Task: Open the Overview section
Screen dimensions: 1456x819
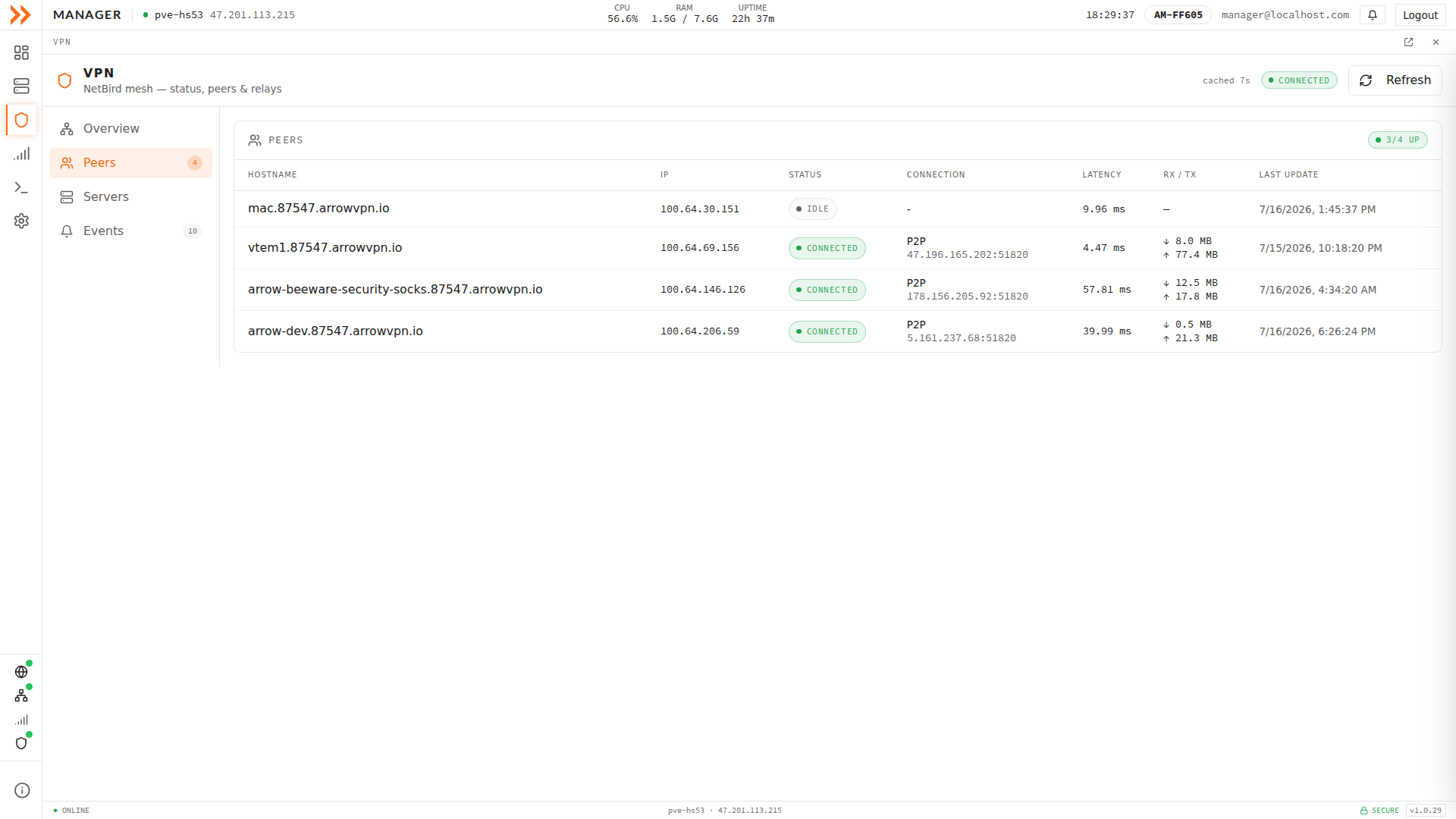Action: [x=130, y=129]
